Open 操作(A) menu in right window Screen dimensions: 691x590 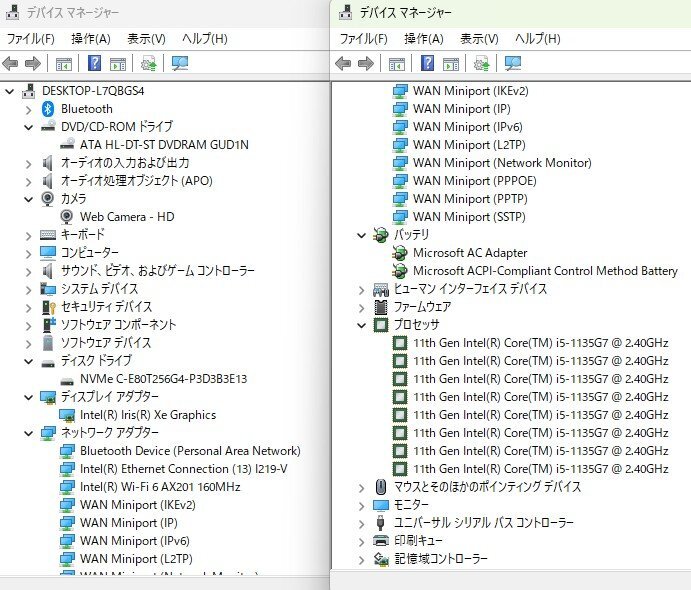(424, 39)
